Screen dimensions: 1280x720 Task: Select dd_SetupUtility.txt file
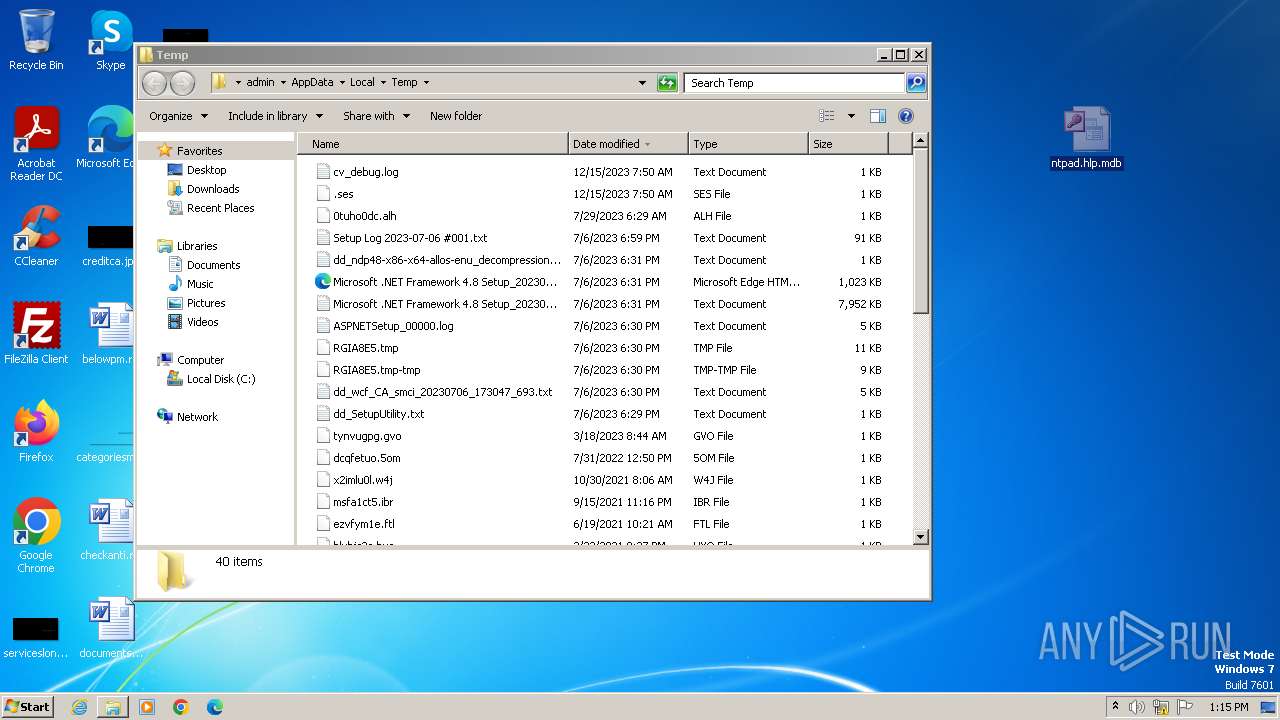(378, 414)
